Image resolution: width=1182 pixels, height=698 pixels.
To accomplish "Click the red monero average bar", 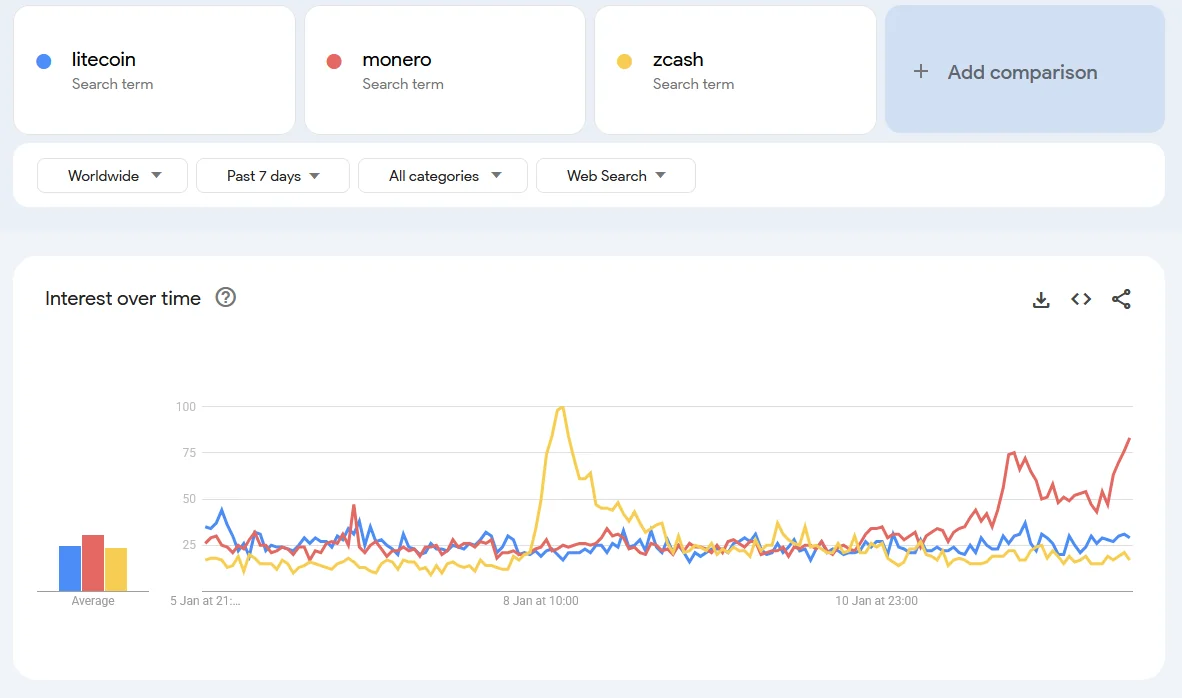I will 93,563.
